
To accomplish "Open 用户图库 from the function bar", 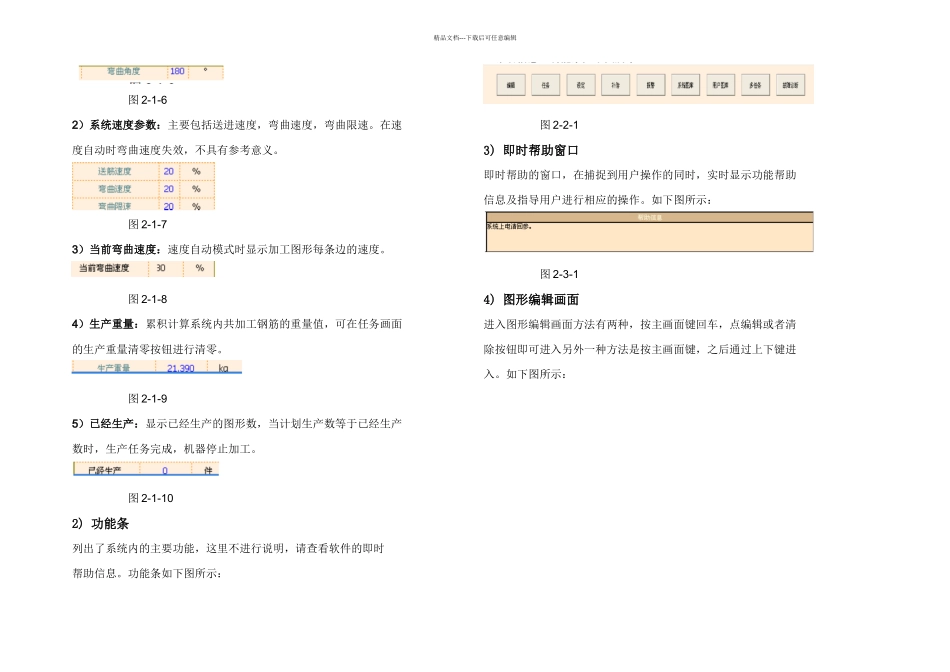I will pyautogui.click(x=720, y=85).
